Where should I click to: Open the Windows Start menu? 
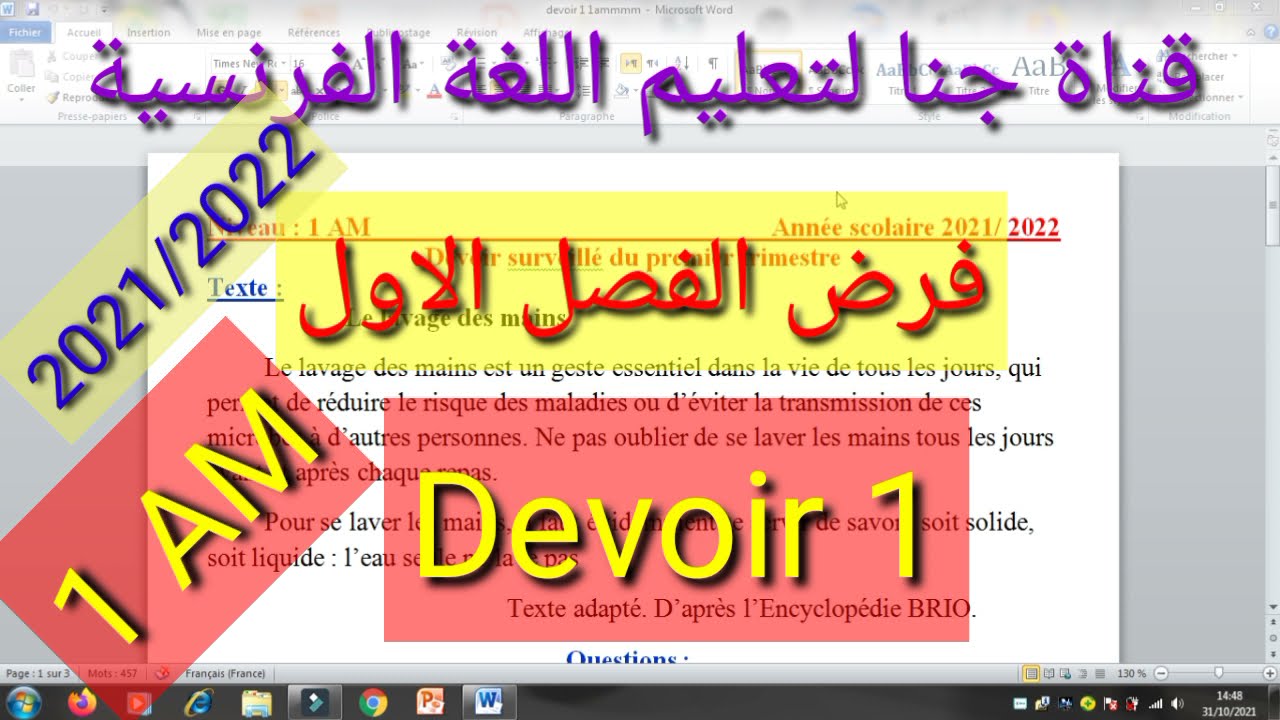tap(23, 702)
